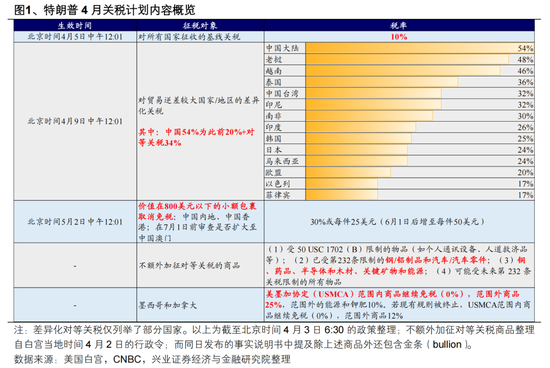Click the 越南 row label

(x=274, y=71)
